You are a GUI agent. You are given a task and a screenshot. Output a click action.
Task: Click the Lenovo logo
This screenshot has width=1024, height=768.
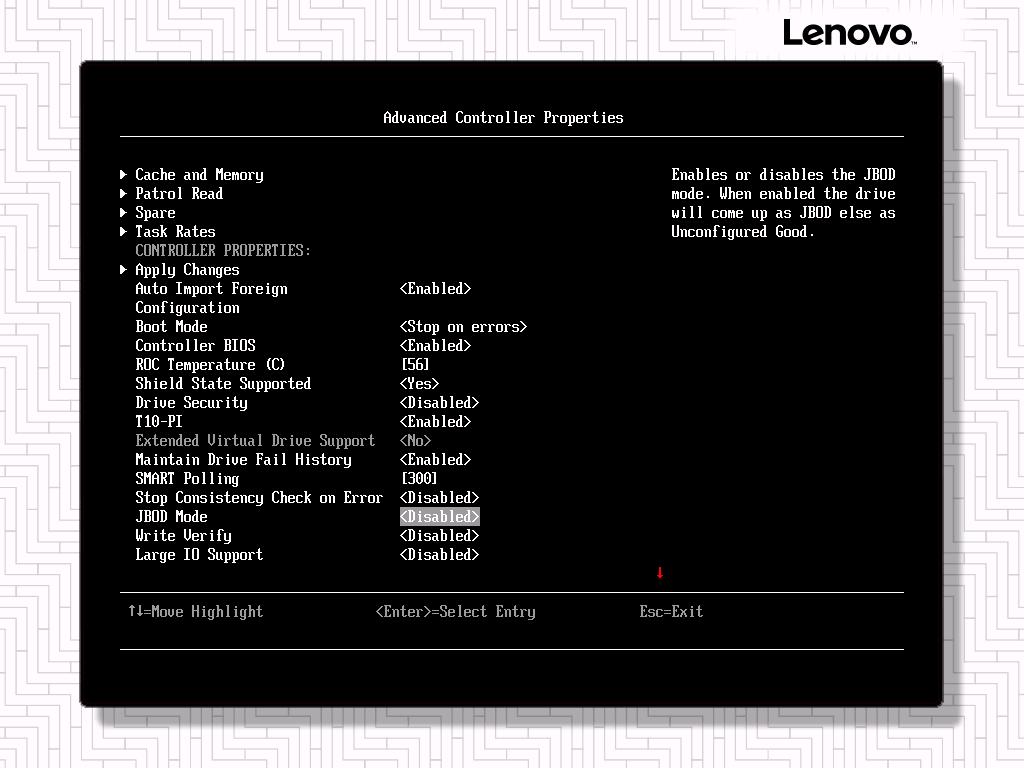pos(848,33)
